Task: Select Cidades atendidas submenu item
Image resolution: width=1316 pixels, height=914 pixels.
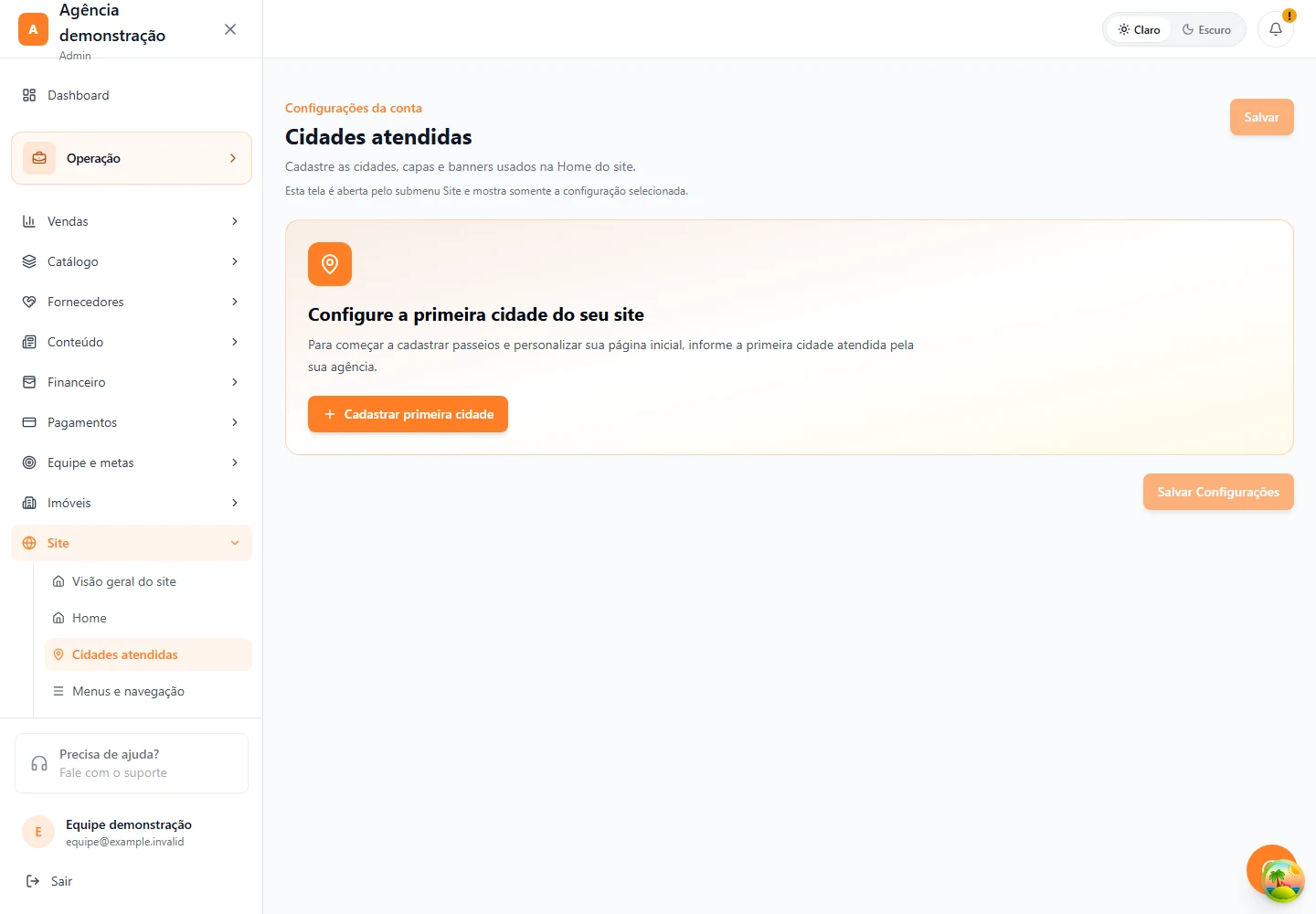Action: [148, 654]
